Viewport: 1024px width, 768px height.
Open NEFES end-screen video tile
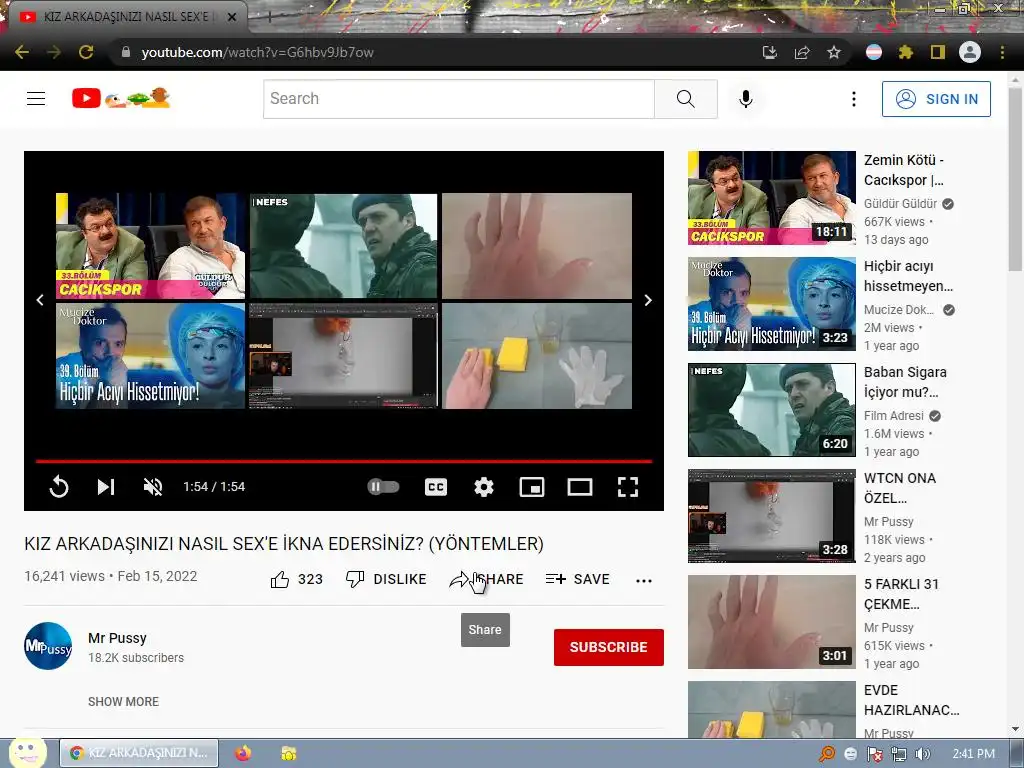point(344,246)
